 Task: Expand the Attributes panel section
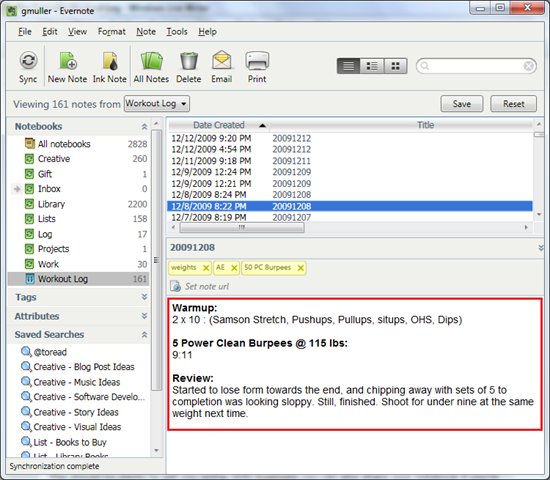point(144,316)
